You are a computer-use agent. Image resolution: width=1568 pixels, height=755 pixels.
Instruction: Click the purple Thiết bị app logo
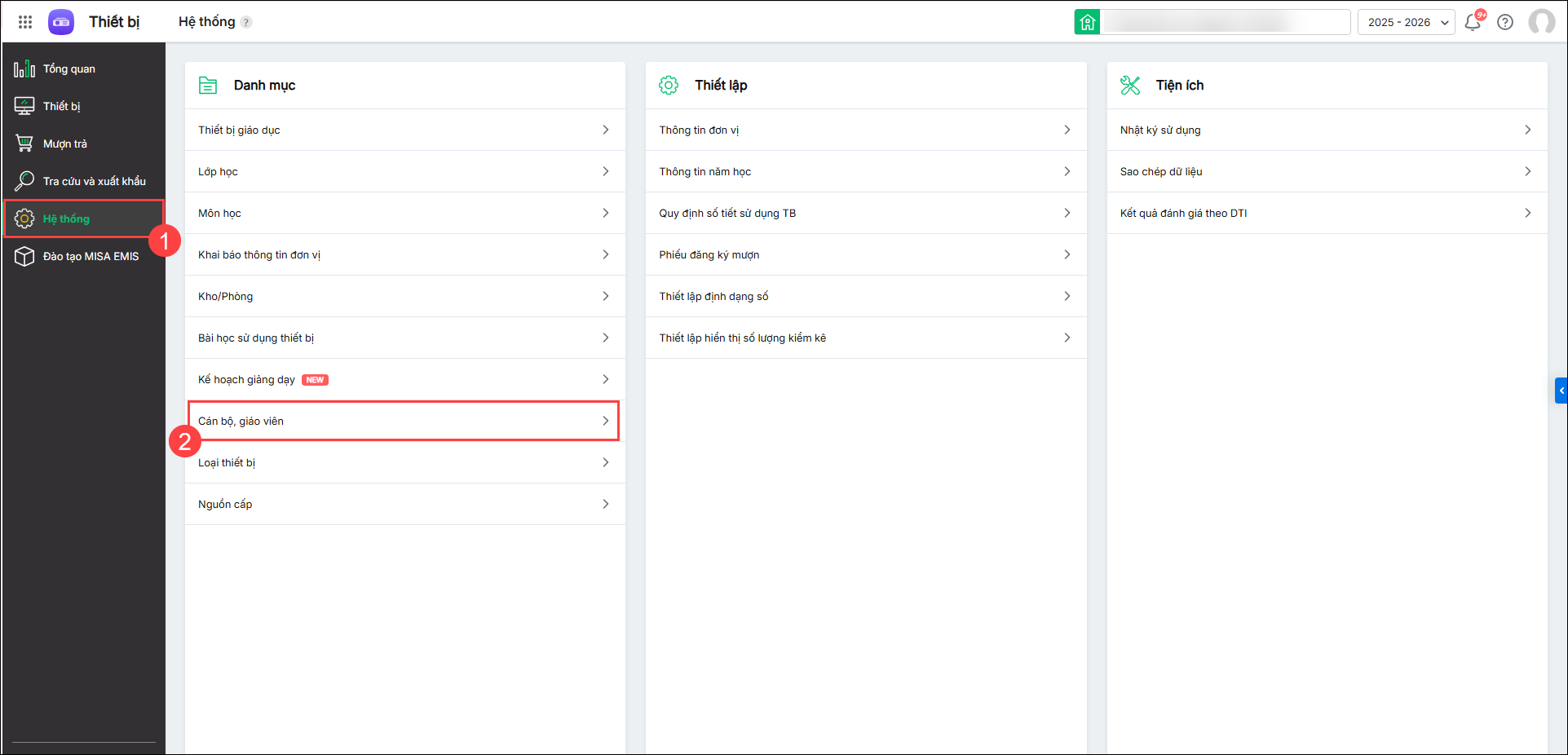click(x=61, y=22)
